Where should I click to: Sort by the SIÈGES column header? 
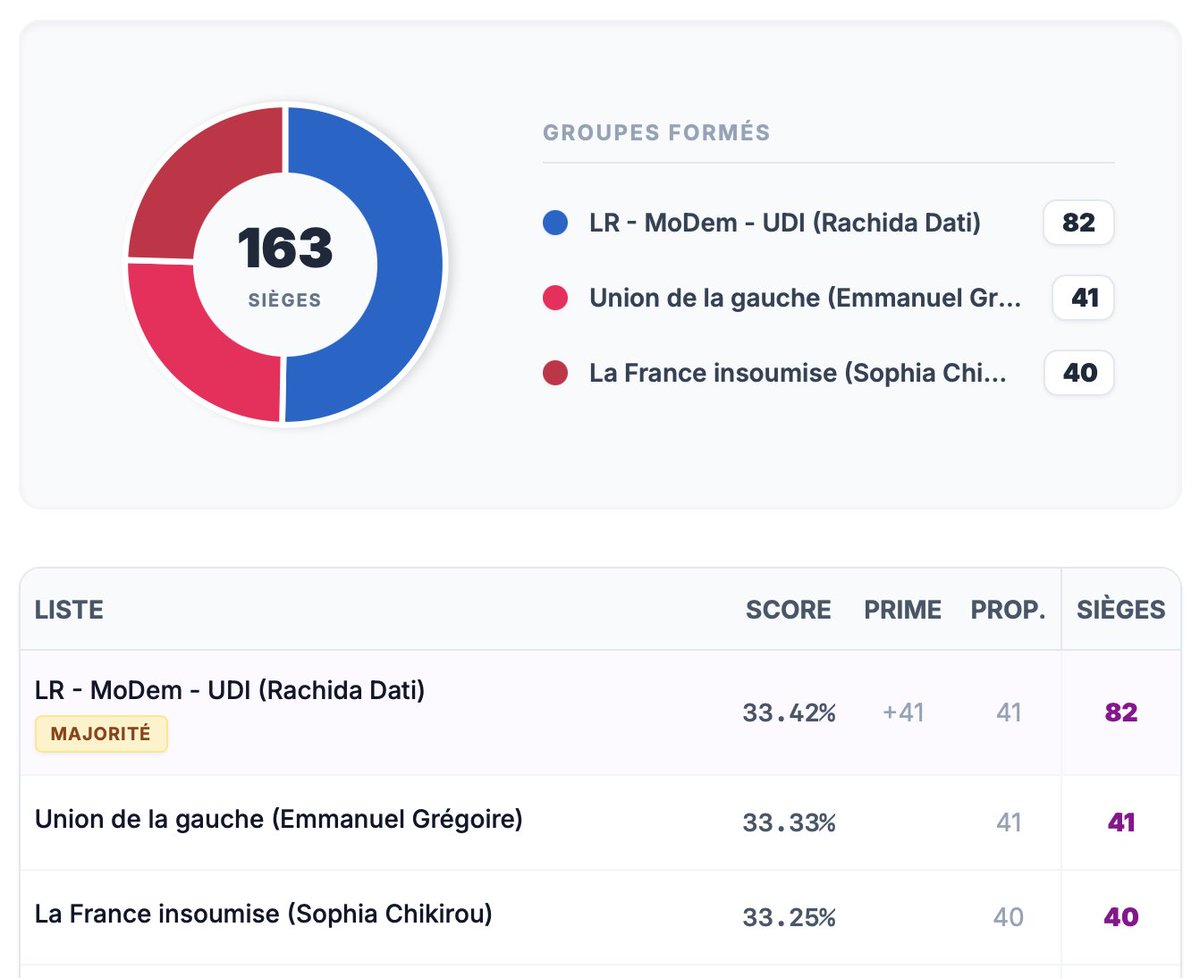pyautogui.click(x=1121, y=610)
